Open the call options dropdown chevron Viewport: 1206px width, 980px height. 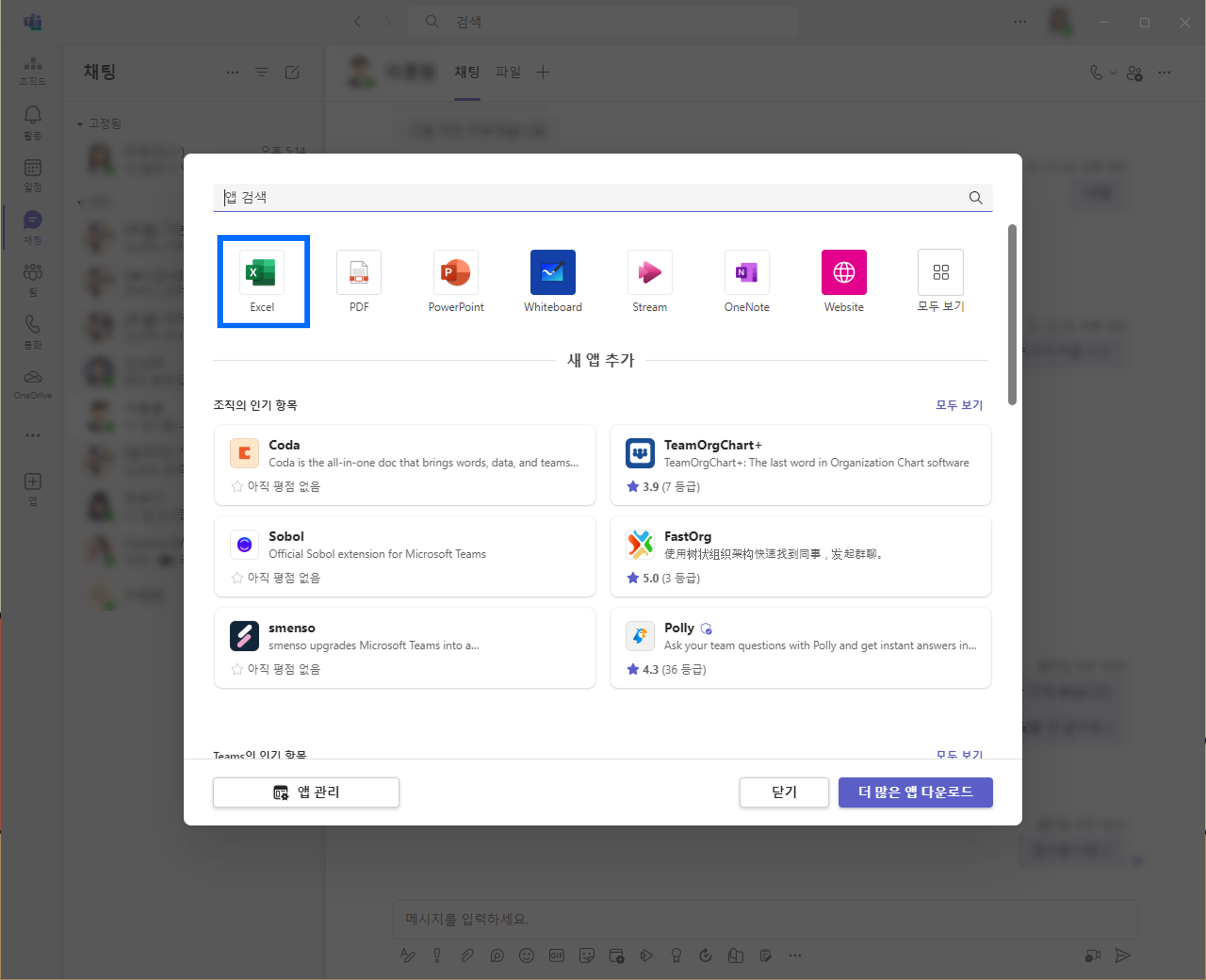point(1113,73)
